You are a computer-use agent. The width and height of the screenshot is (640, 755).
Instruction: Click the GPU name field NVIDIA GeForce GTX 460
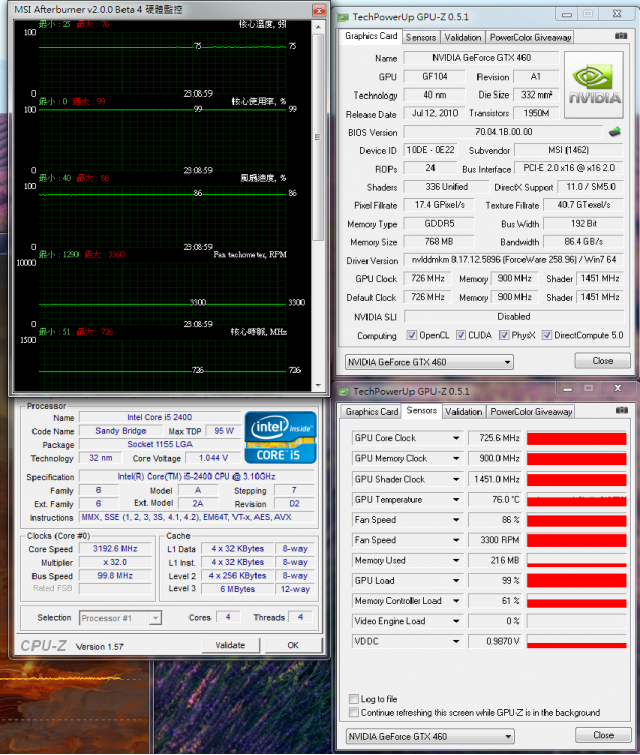[481, 58]
